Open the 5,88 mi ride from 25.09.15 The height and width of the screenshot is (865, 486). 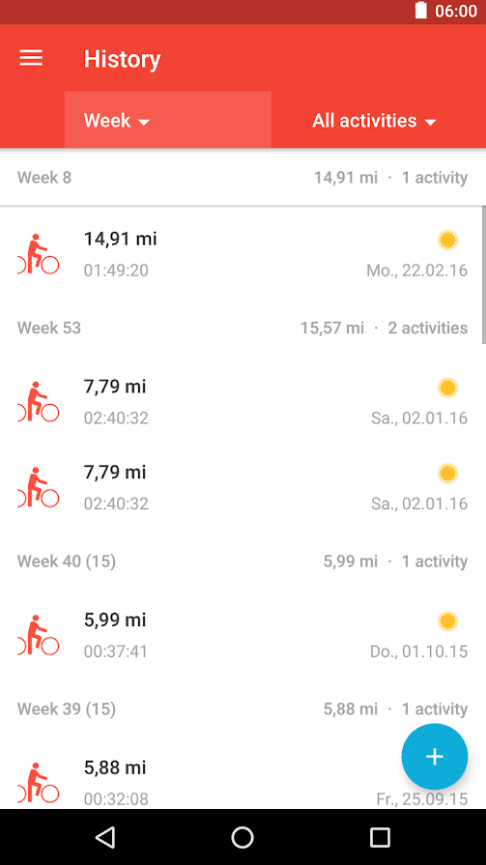(x=243, y=783)
